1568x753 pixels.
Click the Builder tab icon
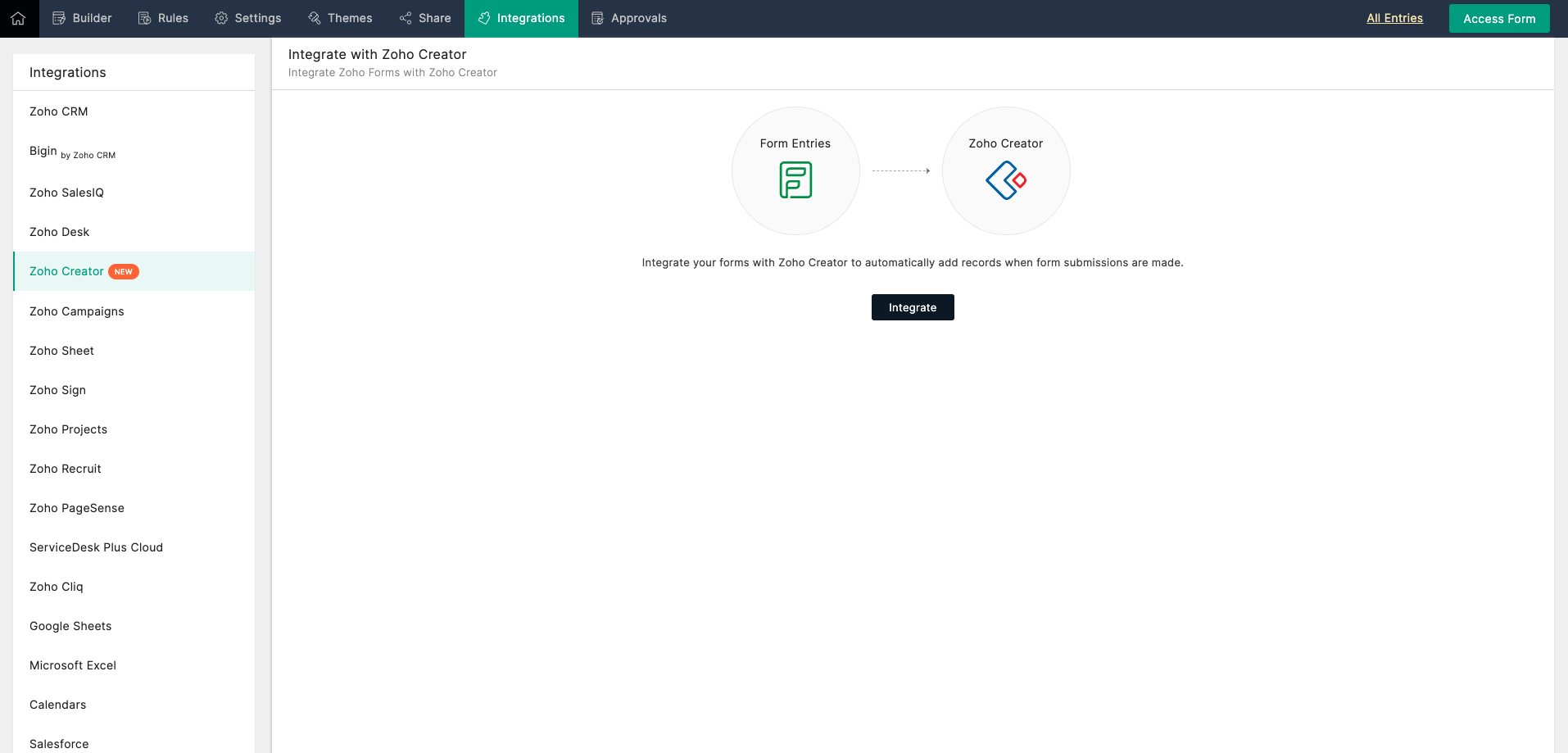59,18
